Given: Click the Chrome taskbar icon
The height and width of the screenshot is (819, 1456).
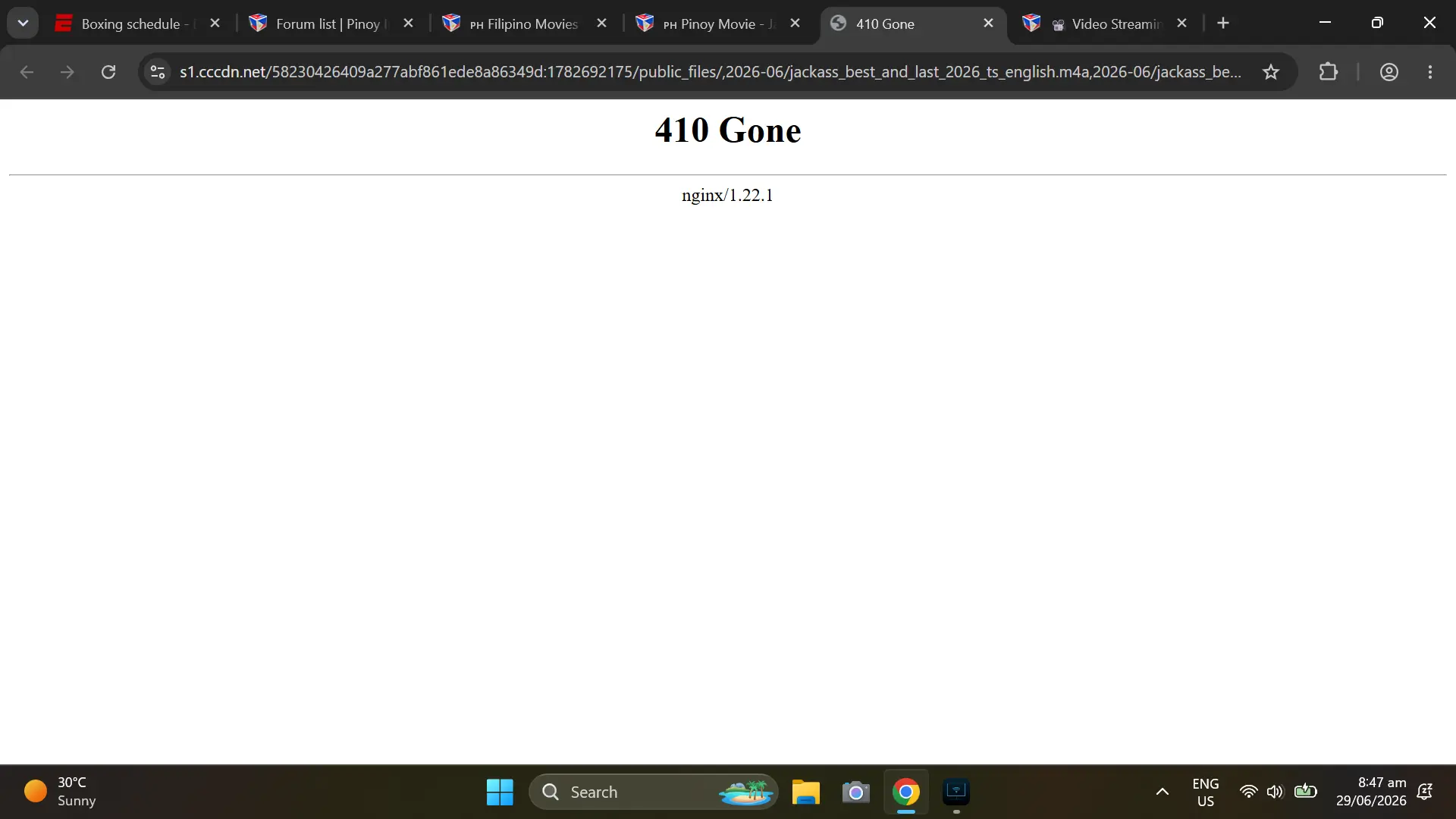Looking at the screenshot, I should coord(906,792).
